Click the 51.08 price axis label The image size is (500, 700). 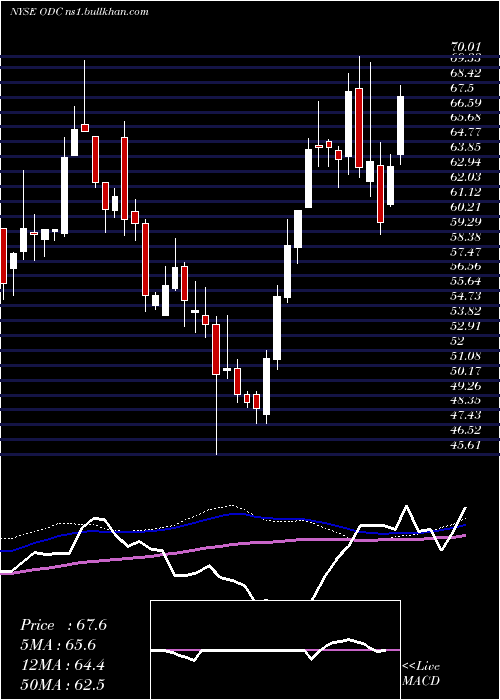[x=467, y=356]
